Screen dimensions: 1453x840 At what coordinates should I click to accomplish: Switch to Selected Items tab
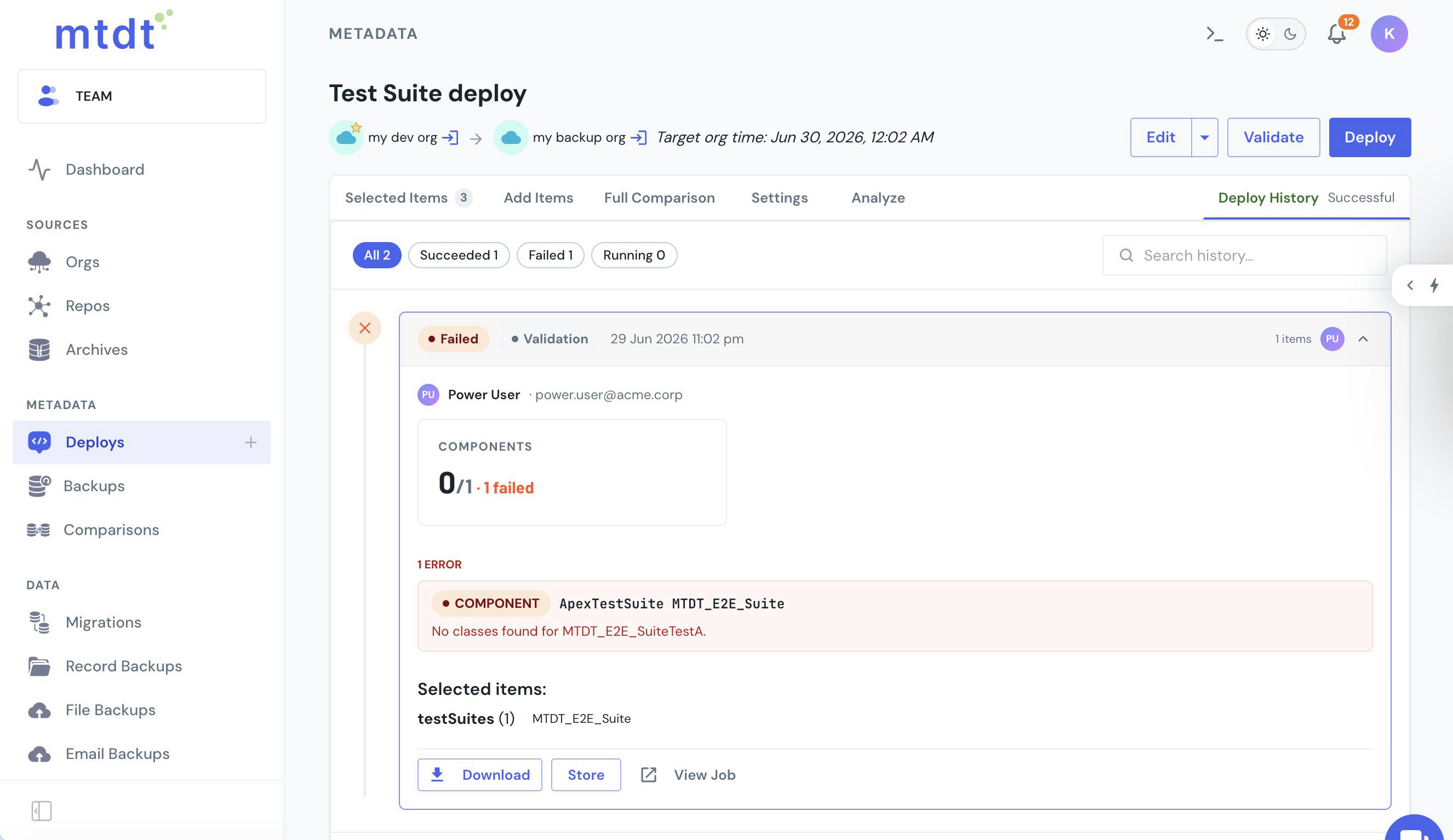point(408,198)
